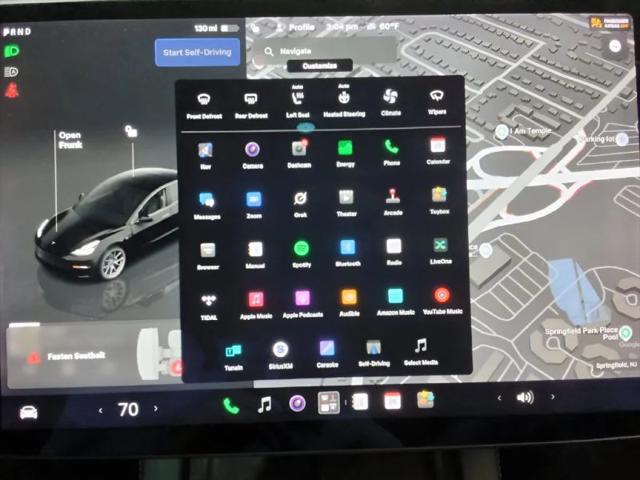
Task: Launch Apple Music
Action: tap(256, 305)
